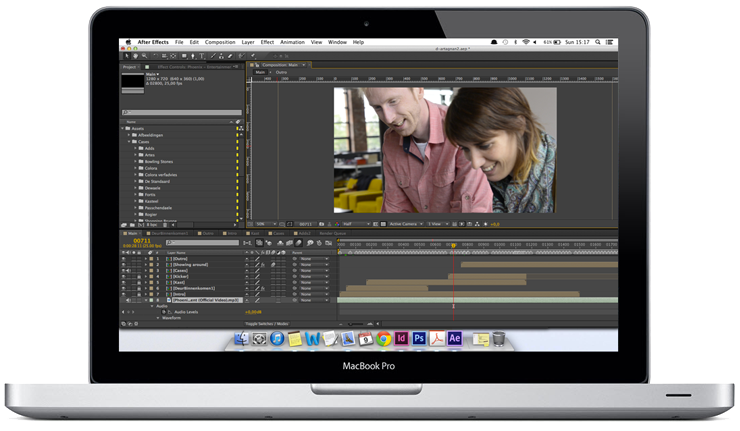Create a new folder in Project panel

(x=133, y=225)
